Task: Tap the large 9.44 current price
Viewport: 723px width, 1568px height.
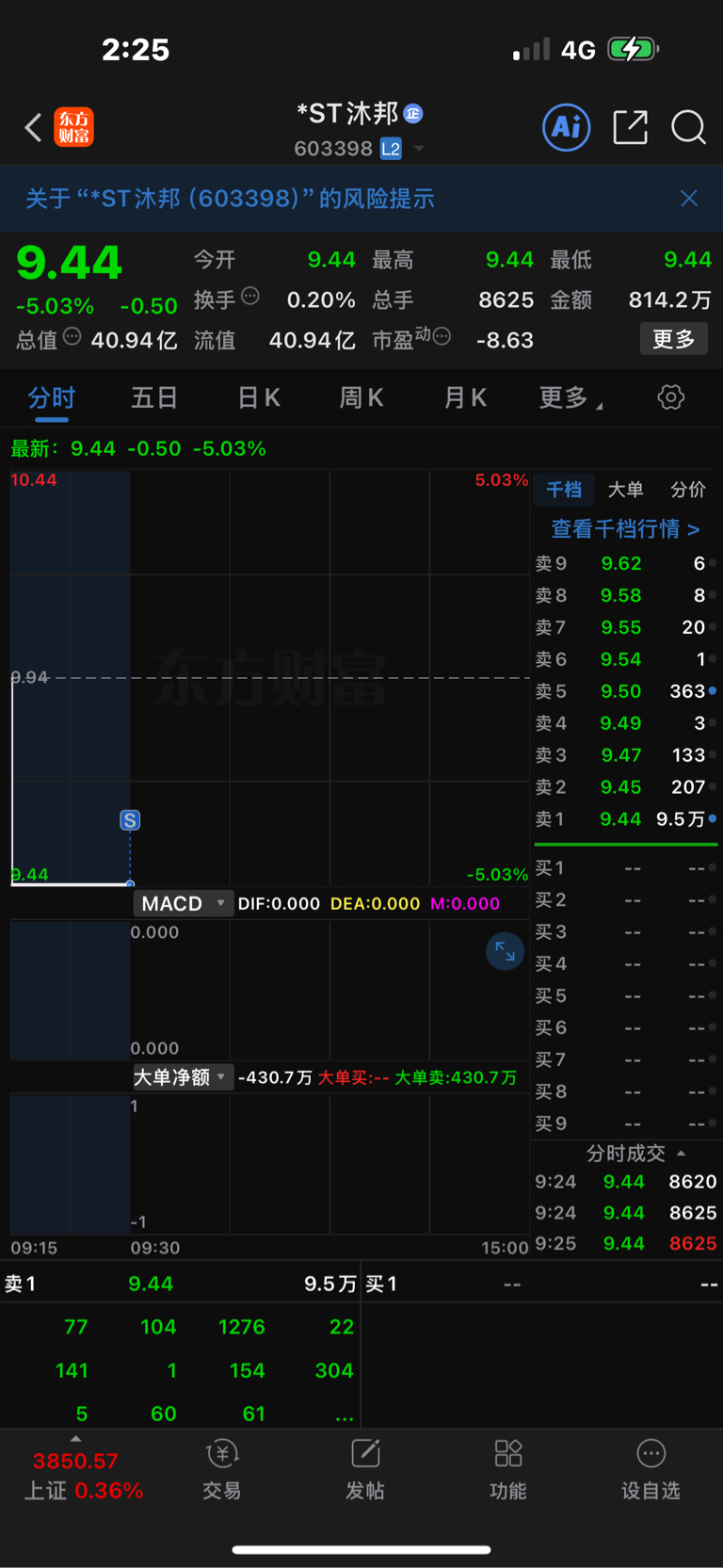Action: pyautogui.click(x=70, y=263)
